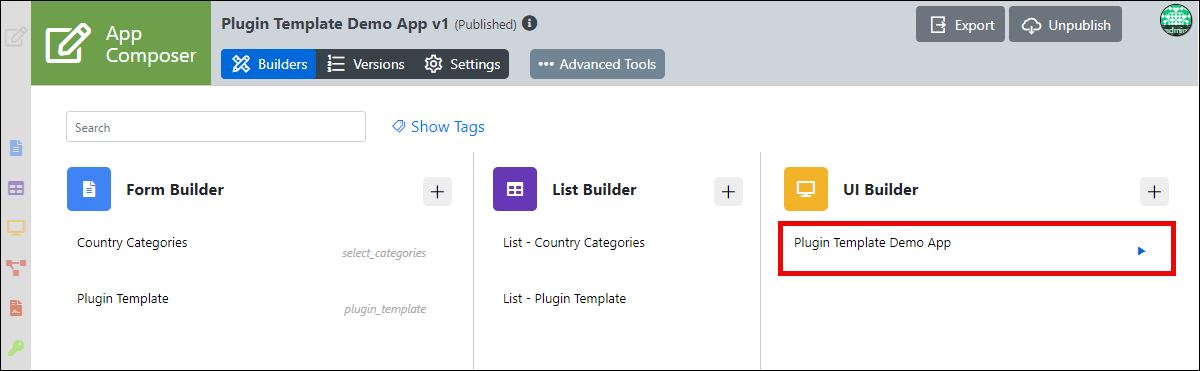Click the List Builder purple icon
The width and height of the screenshot is (1200, 371).
click(x=515, y=189)
